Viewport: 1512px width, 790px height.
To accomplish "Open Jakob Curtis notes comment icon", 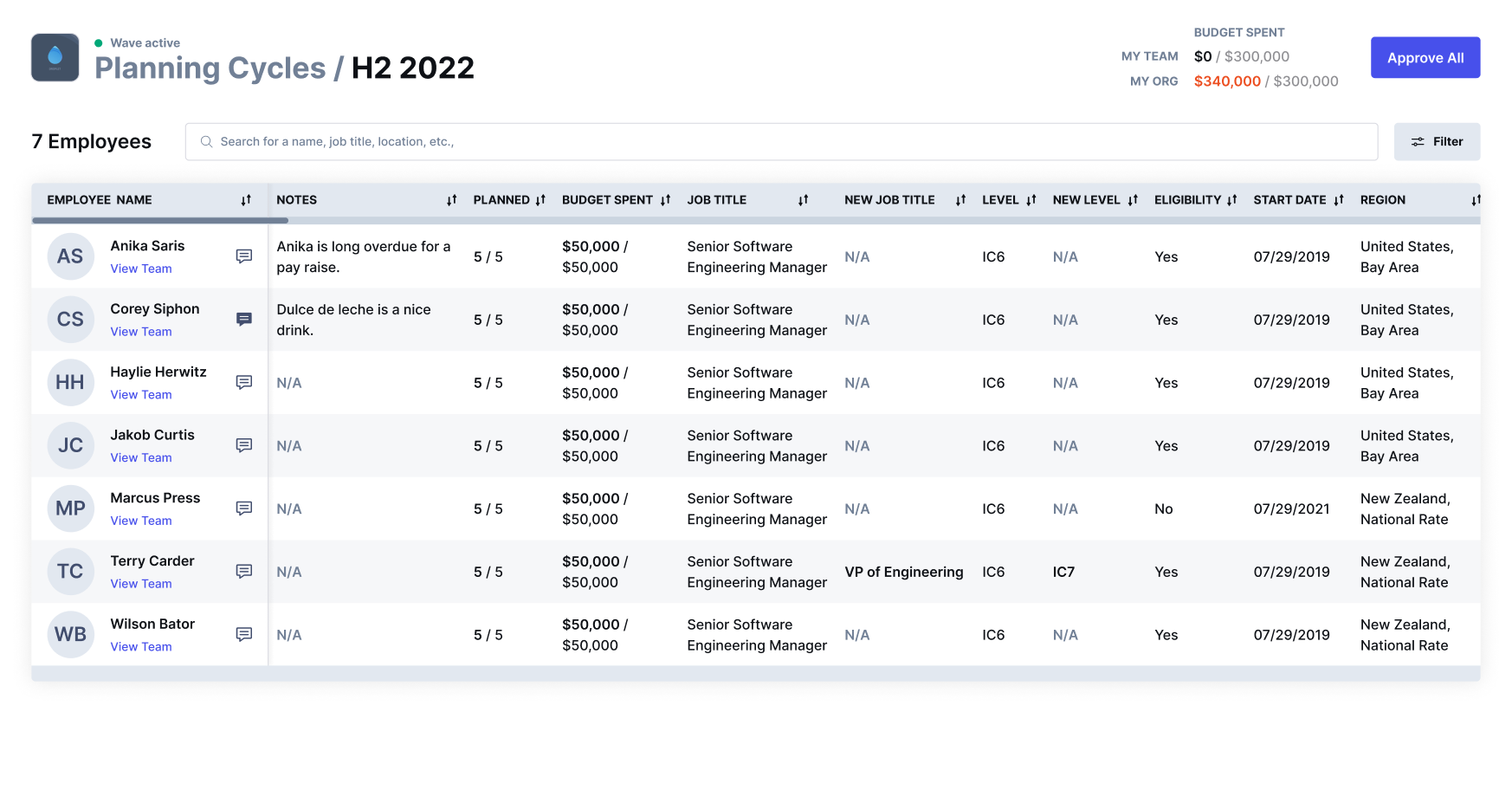I will pyautogui.click(x=244, y=445).
